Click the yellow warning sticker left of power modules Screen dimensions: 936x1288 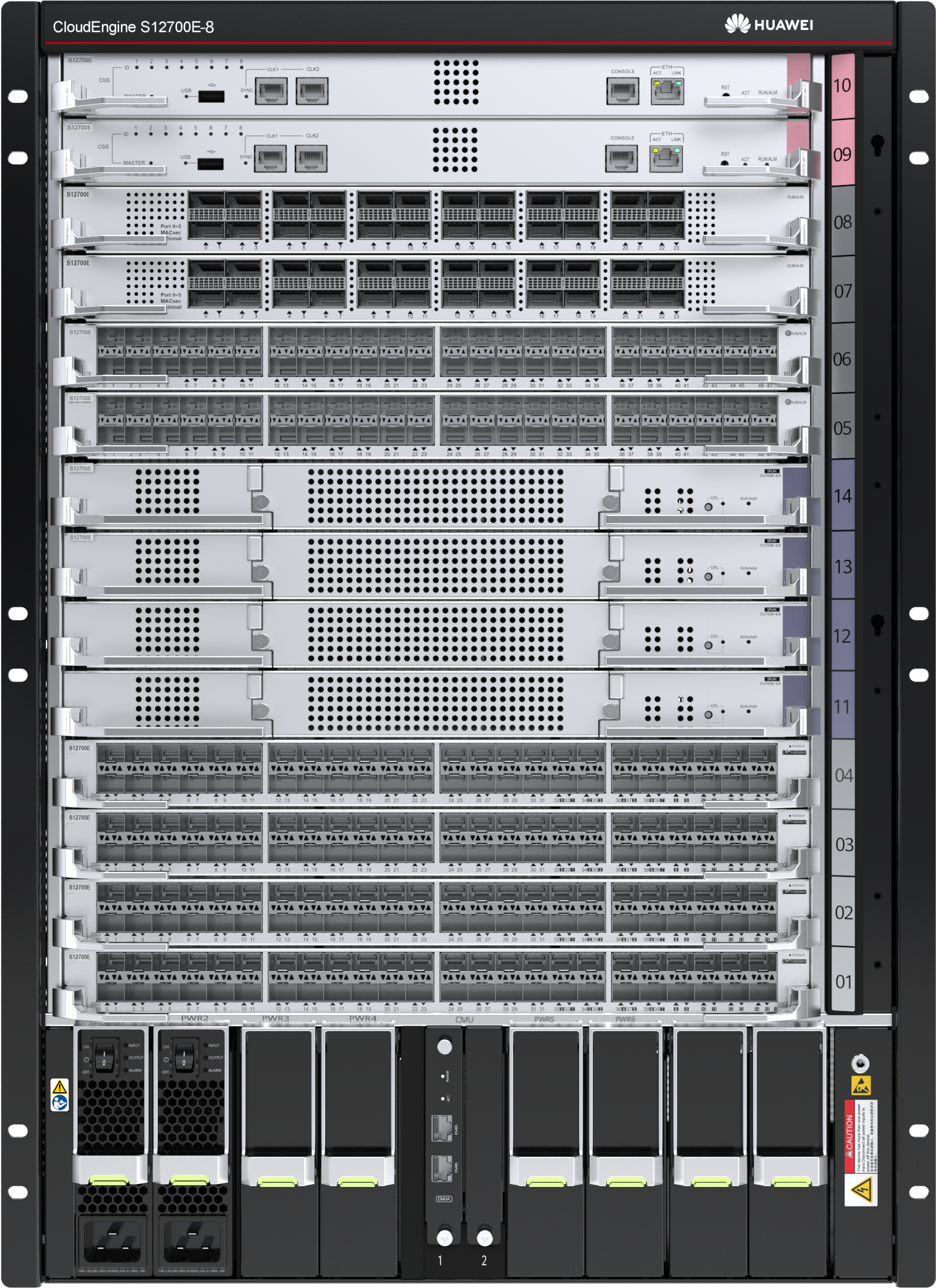pos(60,1095)
